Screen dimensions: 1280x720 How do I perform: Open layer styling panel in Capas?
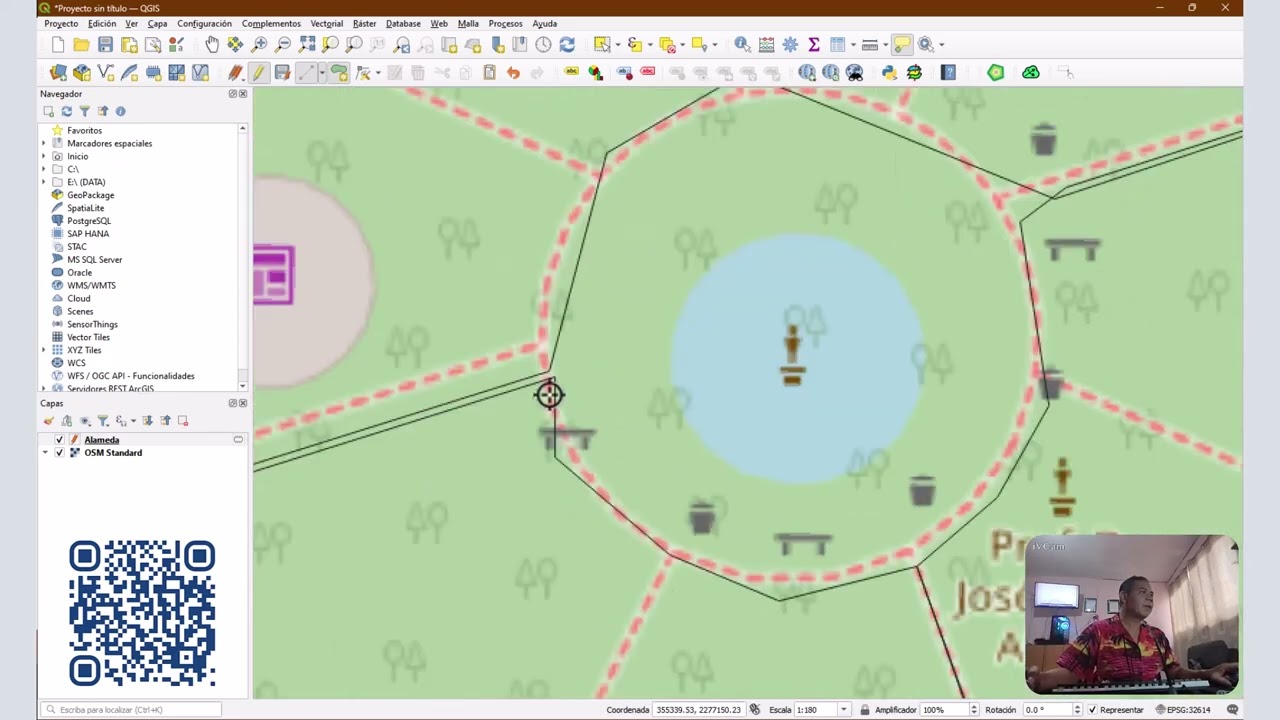[x=48, y=421]
